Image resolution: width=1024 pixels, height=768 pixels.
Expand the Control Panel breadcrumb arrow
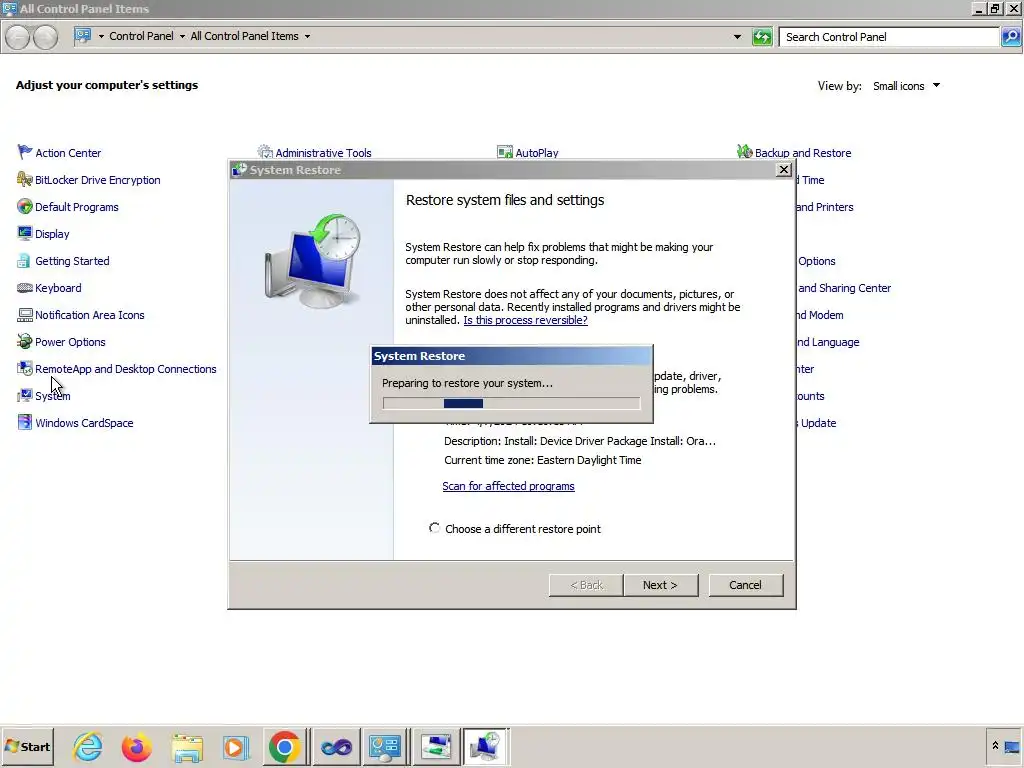(182, 37)
